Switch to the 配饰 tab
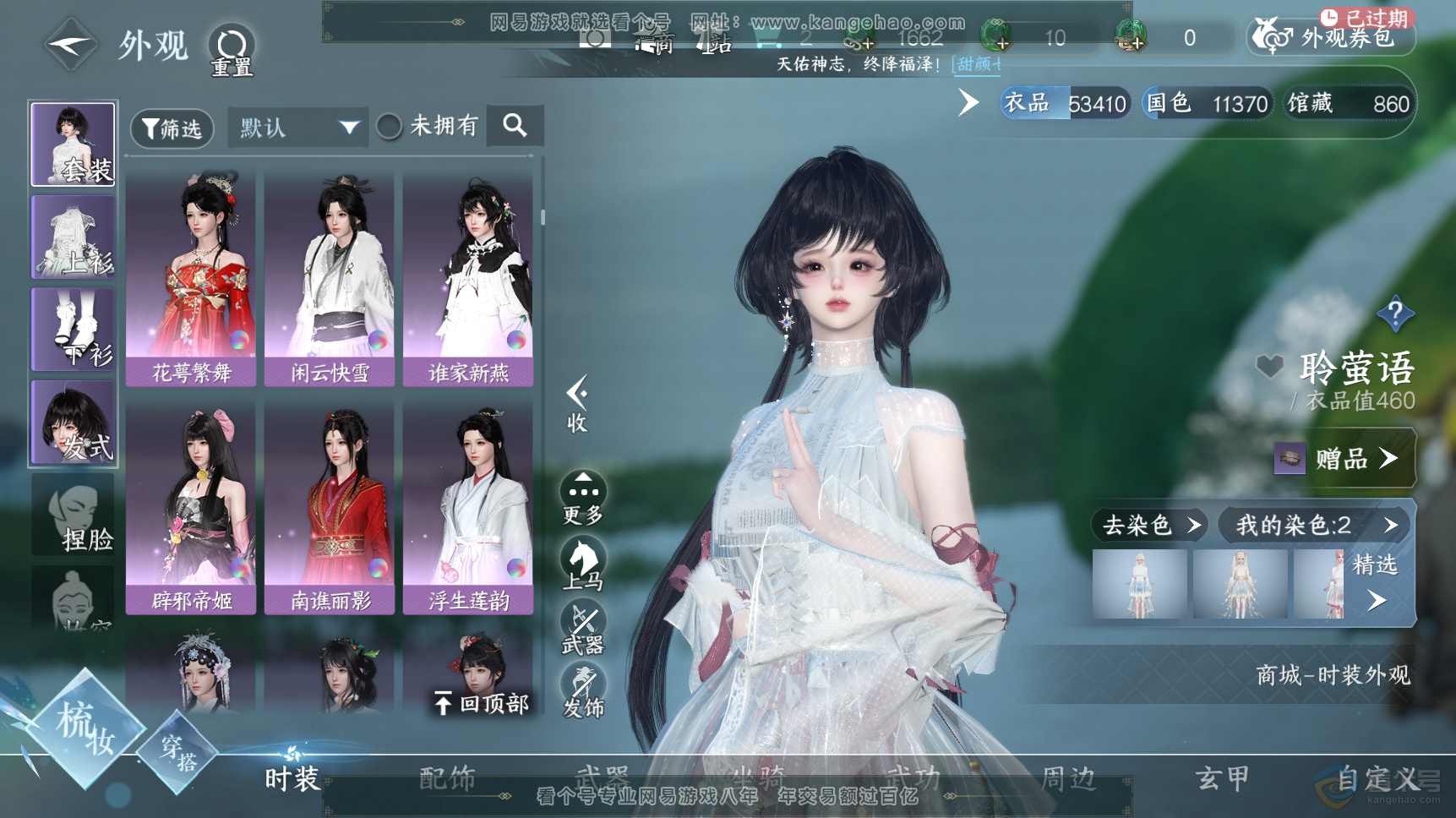The width and height of the screenshot is (1456, 818). 447,777
